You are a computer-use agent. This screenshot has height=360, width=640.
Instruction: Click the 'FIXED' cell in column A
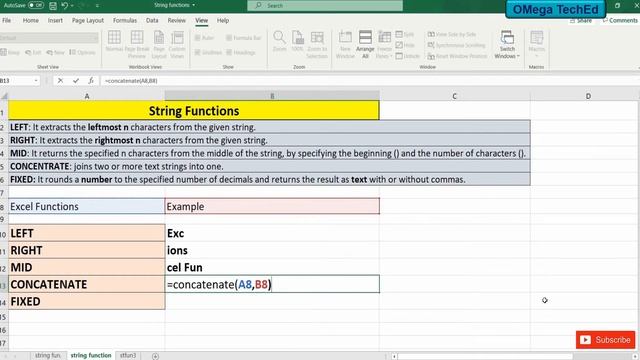coord(87,302)
